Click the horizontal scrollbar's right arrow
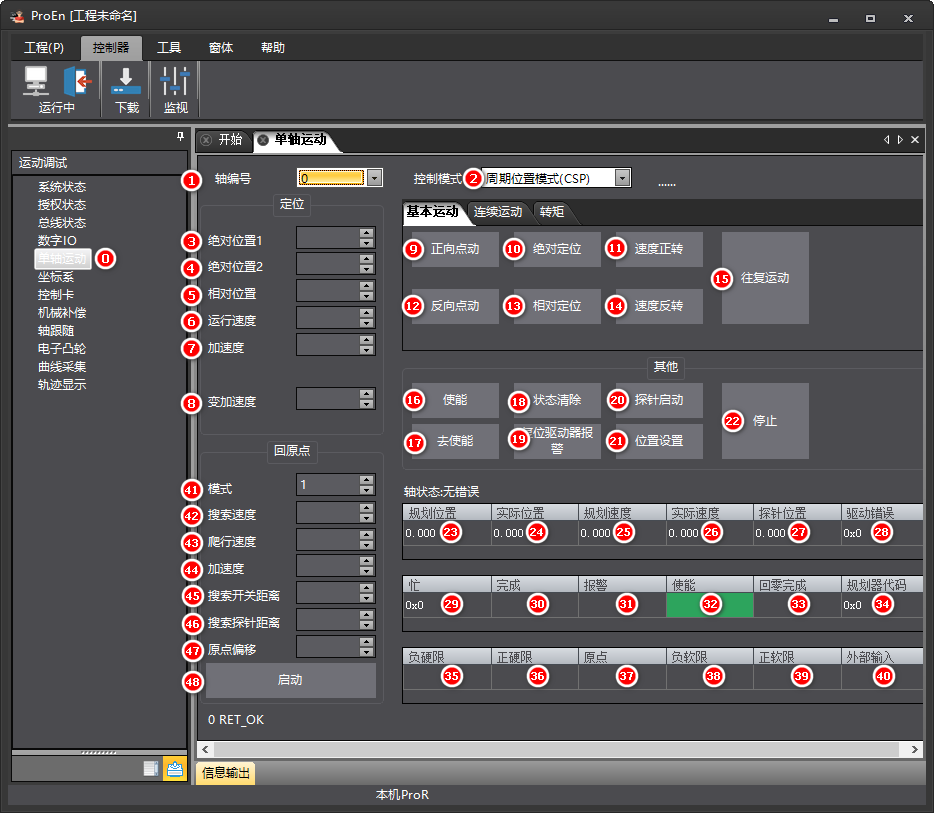Screen dimensions: 934x813 coord(914,749)
